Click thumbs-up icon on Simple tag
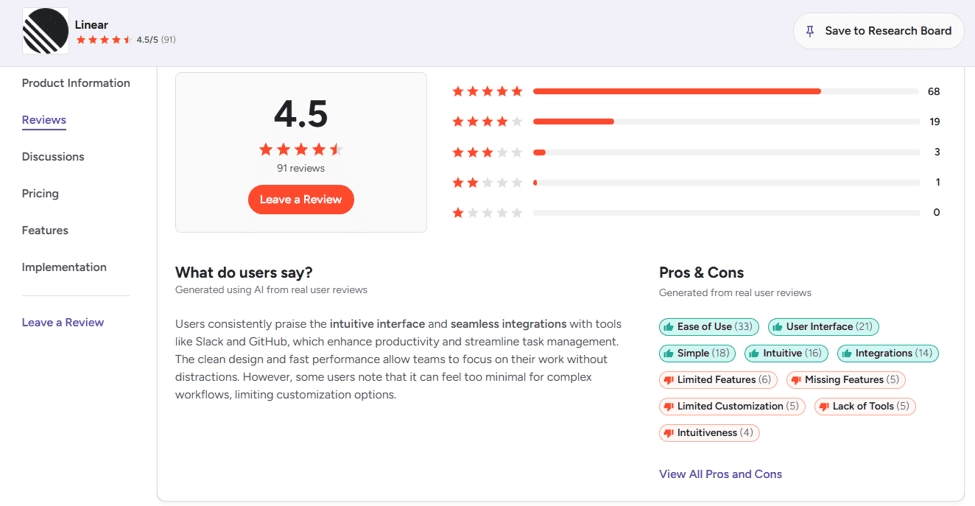This screenshot has width=975, height=506. (668, 354)
